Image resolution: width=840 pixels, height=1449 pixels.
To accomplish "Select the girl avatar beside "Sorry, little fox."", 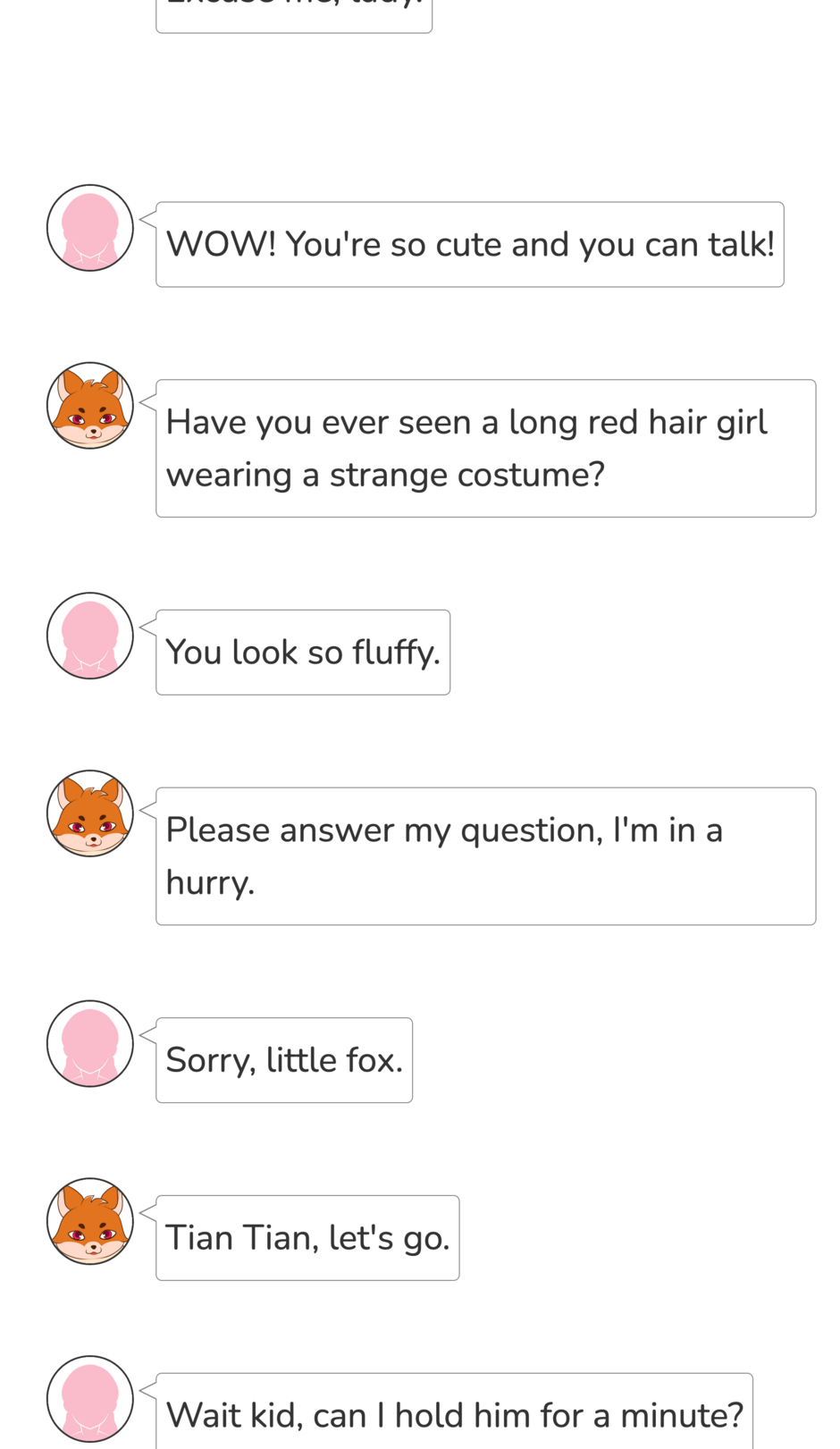I will (x=90, y=1043).
